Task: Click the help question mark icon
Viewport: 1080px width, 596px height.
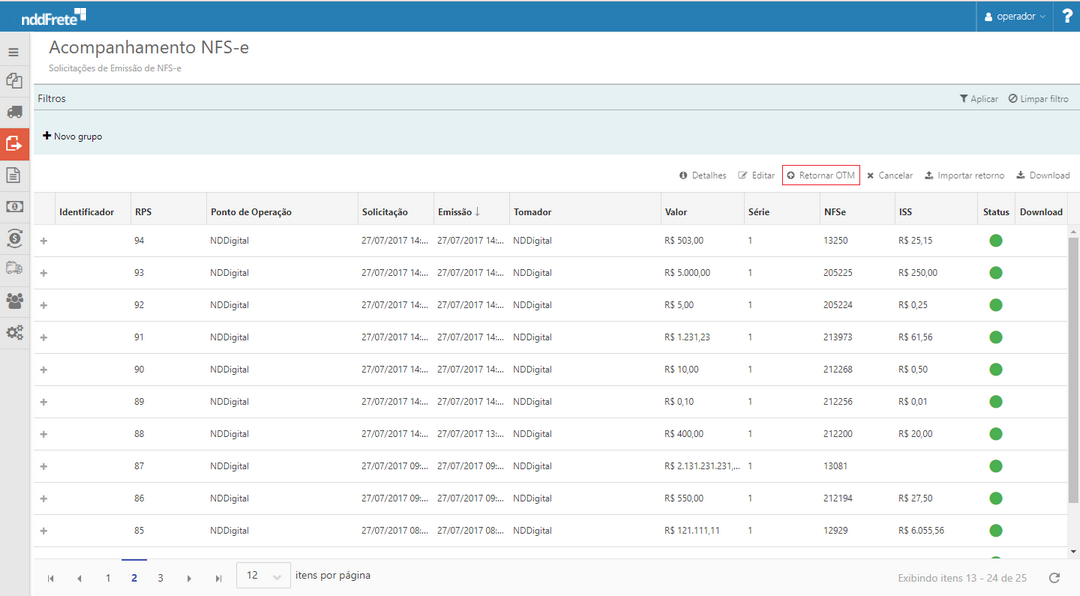Action: 1066,16
